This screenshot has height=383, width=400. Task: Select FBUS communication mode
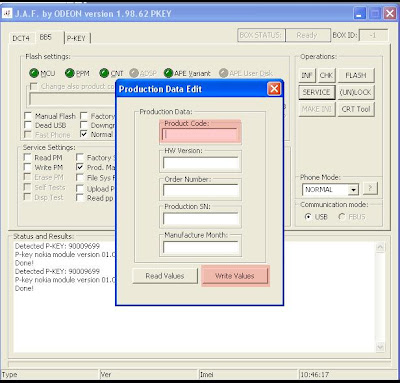click(342, 217)
